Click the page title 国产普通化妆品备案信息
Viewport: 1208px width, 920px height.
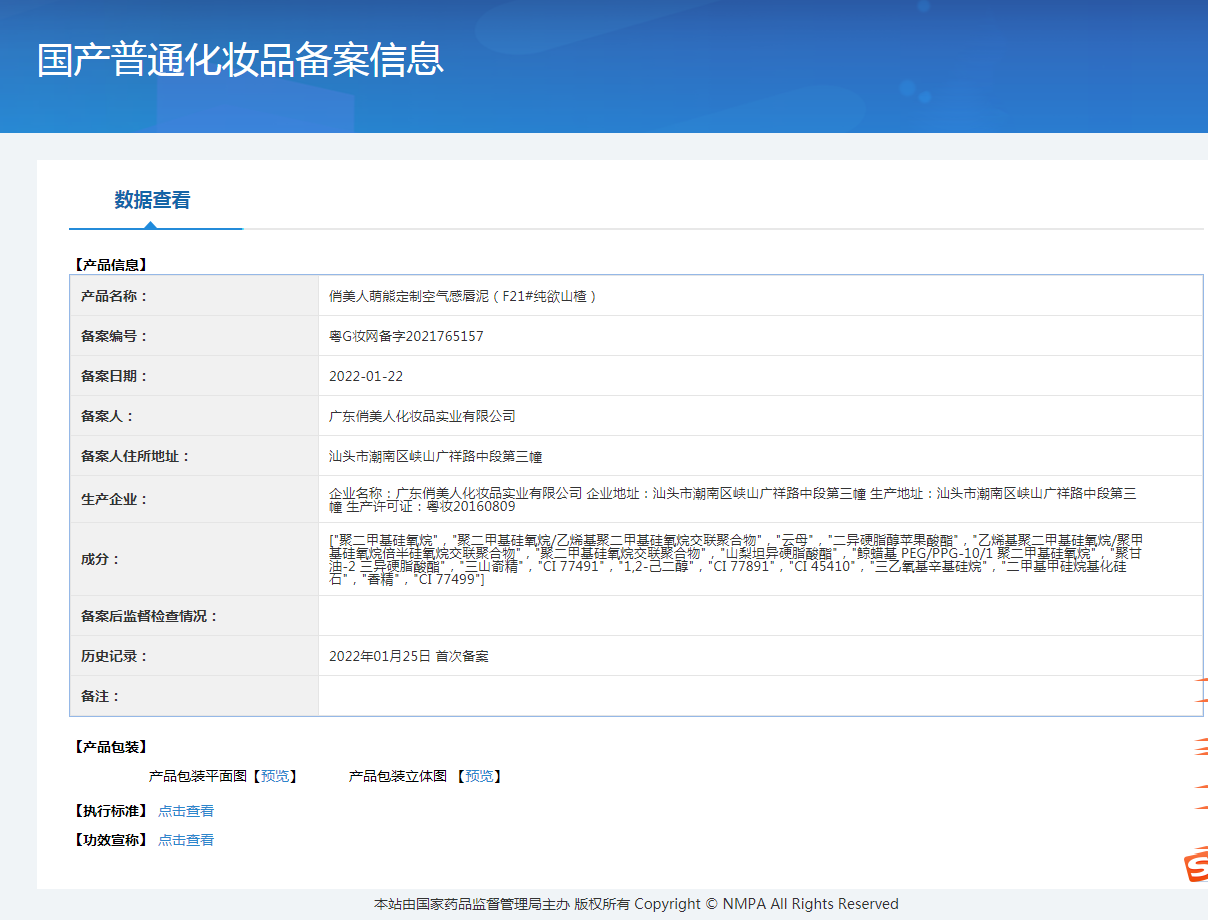tap(240, 60)
